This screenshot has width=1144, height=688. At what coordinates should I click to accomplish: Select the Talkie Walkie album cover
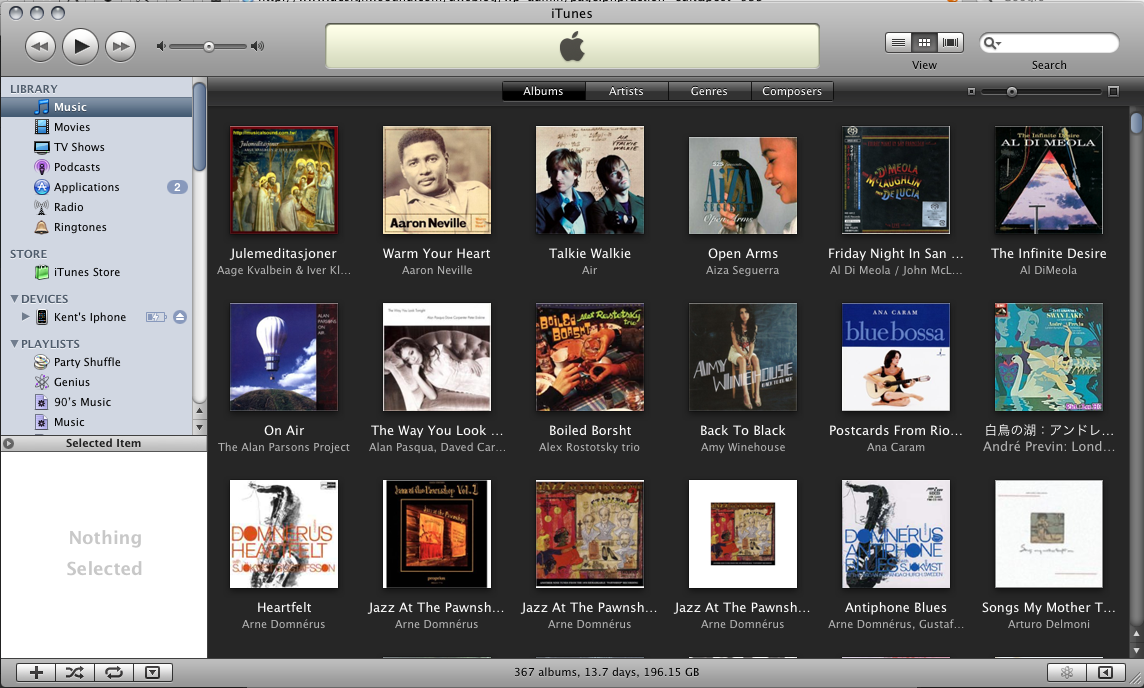[590, 180]
